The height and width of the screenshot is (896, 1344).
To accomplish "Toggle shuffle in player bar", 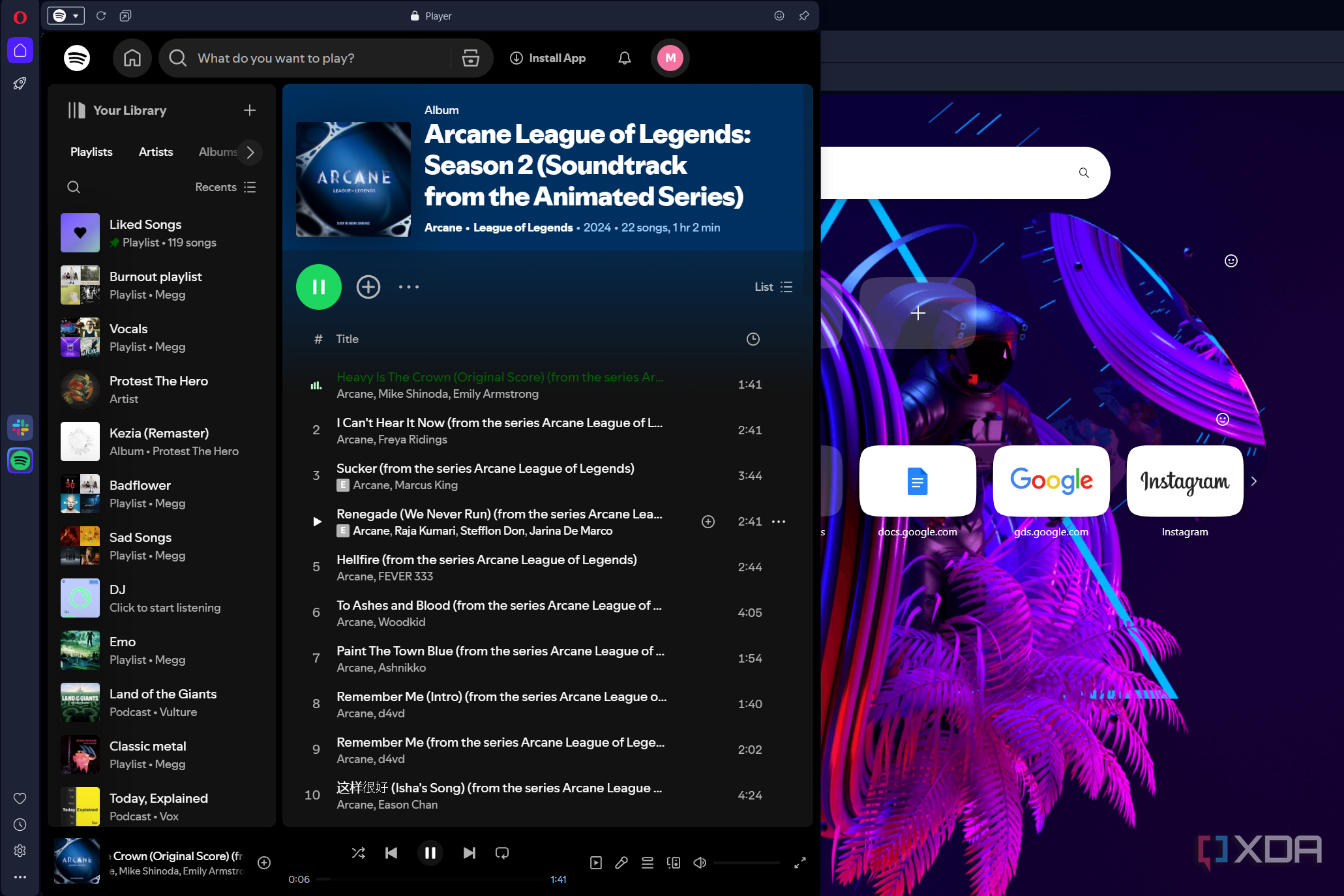I will [x=359, y=853].
